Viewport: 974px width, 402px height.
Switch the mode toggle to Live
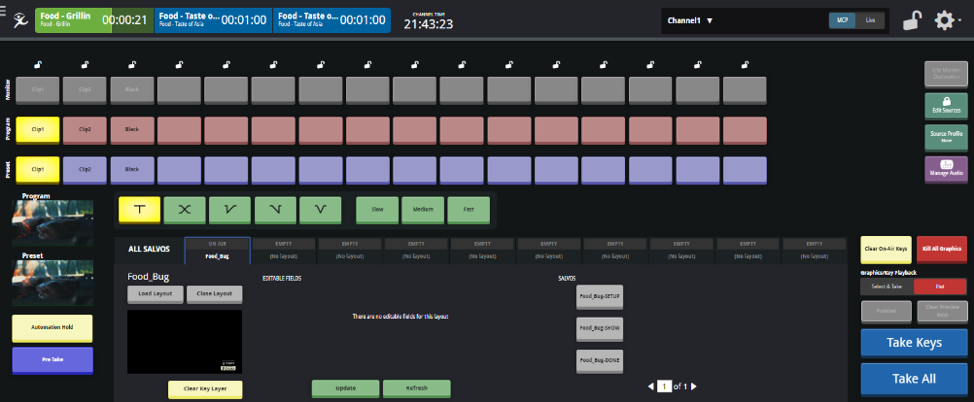coord(870,21)
